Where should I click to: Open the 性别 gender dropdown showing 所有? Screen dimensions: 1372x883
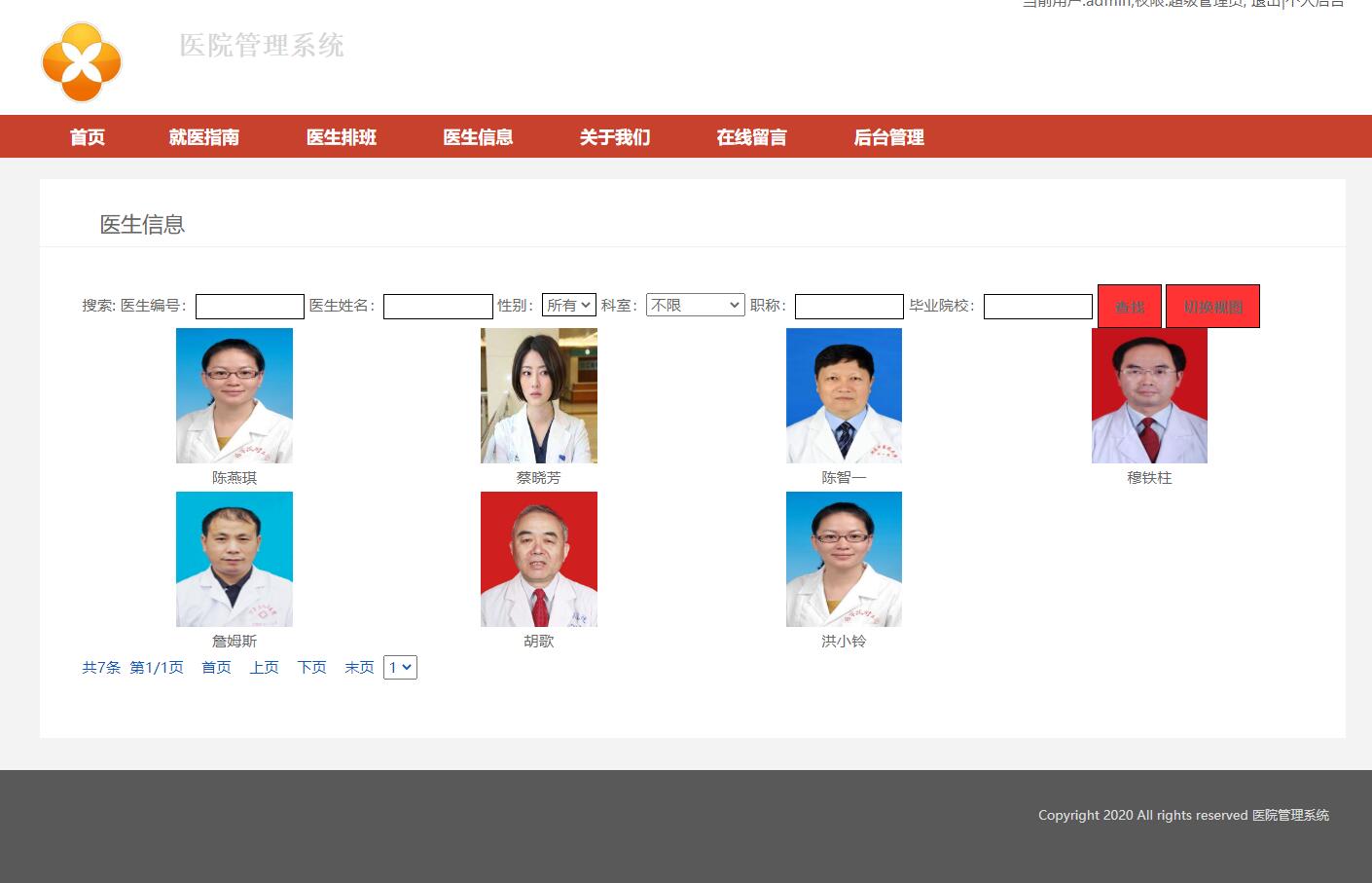[x=569, y=305]
